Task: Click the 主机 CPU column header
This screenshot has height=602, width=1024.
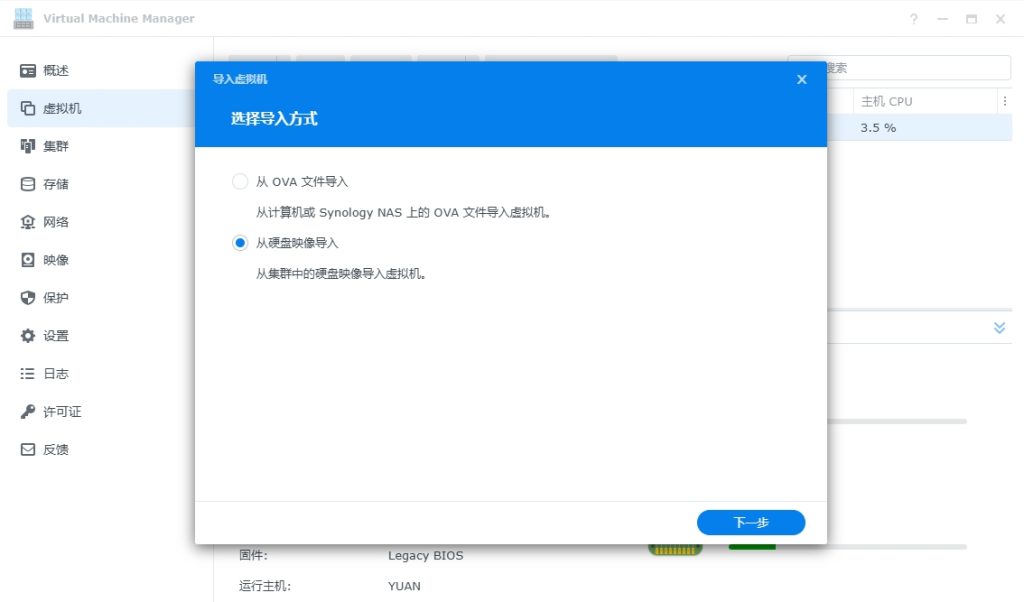Action: point(886,102)
